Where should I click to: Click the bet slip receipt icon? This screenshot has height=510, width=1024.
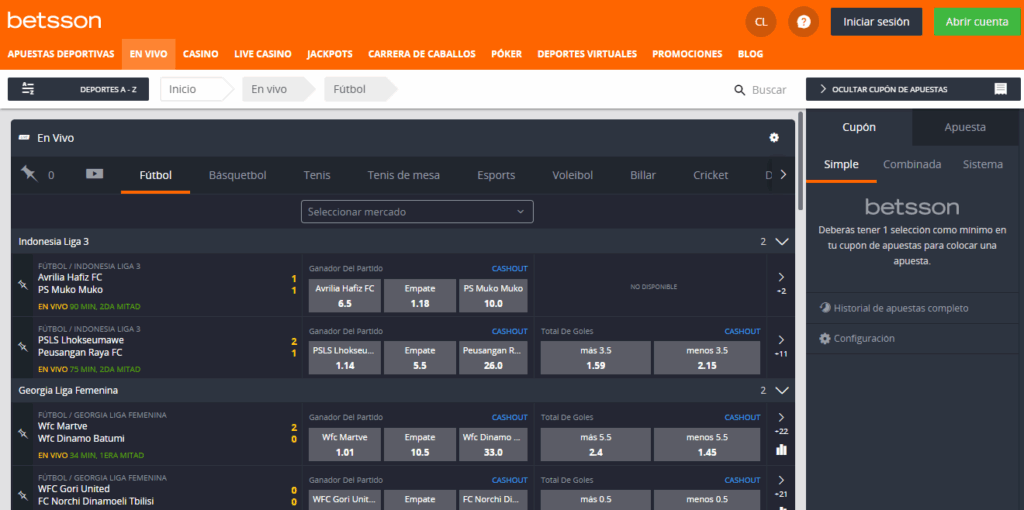[1000, 89]
